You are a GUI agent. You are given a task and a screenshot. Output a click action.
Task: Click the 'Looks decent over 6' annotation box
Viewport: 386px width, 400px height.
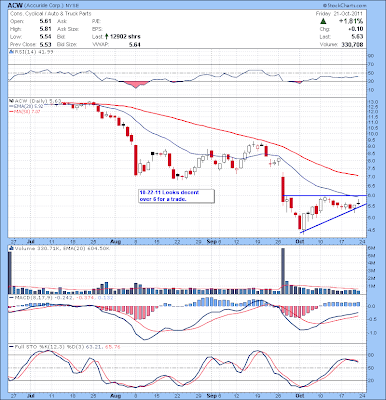point(176,196)
